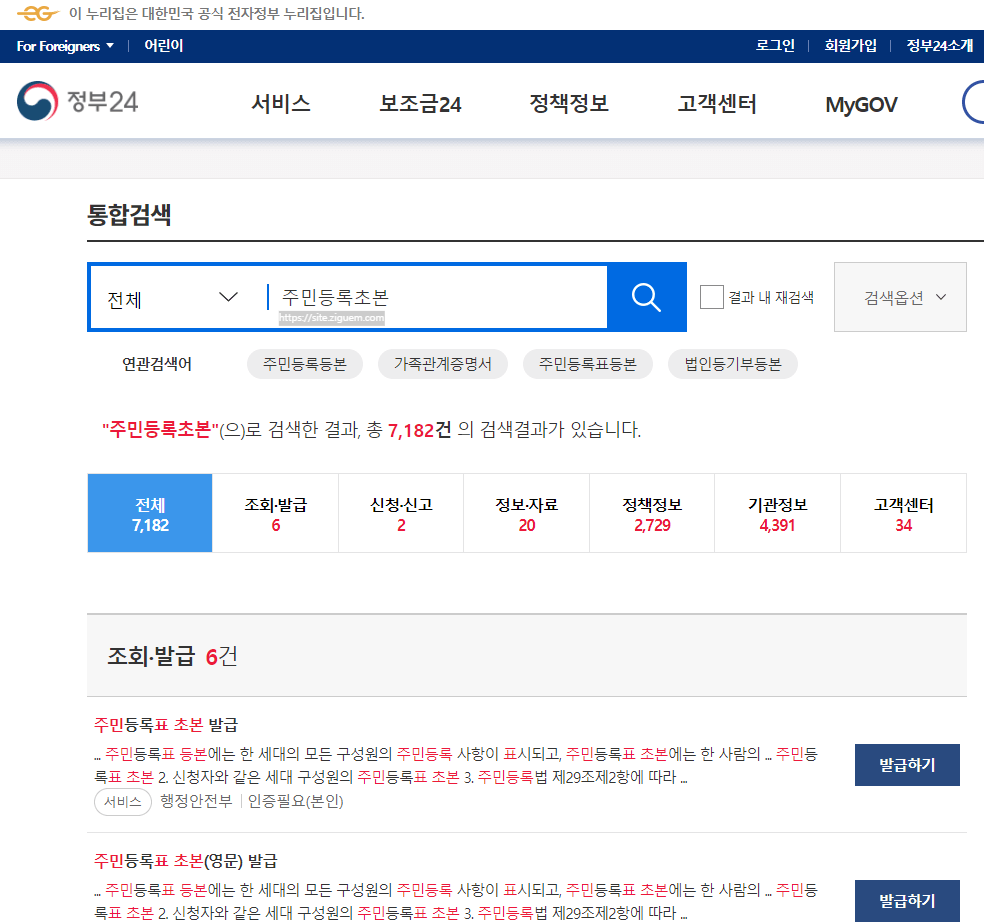Viewport: 984px width, 922px height.
Task: Open the 전체 category dropdown in the search bar
Action: (172, 296)
